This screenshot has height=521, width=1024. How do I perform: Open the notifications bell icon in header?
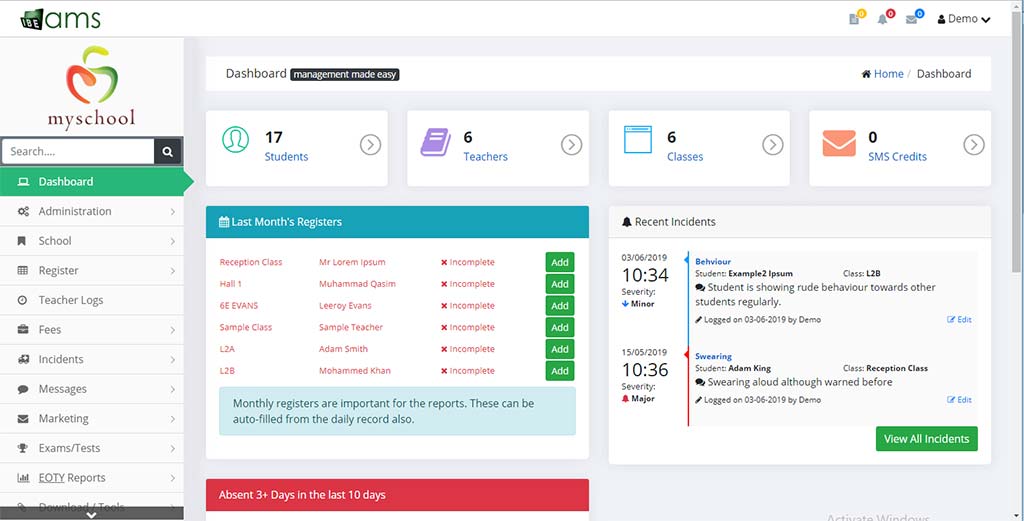[x=883, y=19]
